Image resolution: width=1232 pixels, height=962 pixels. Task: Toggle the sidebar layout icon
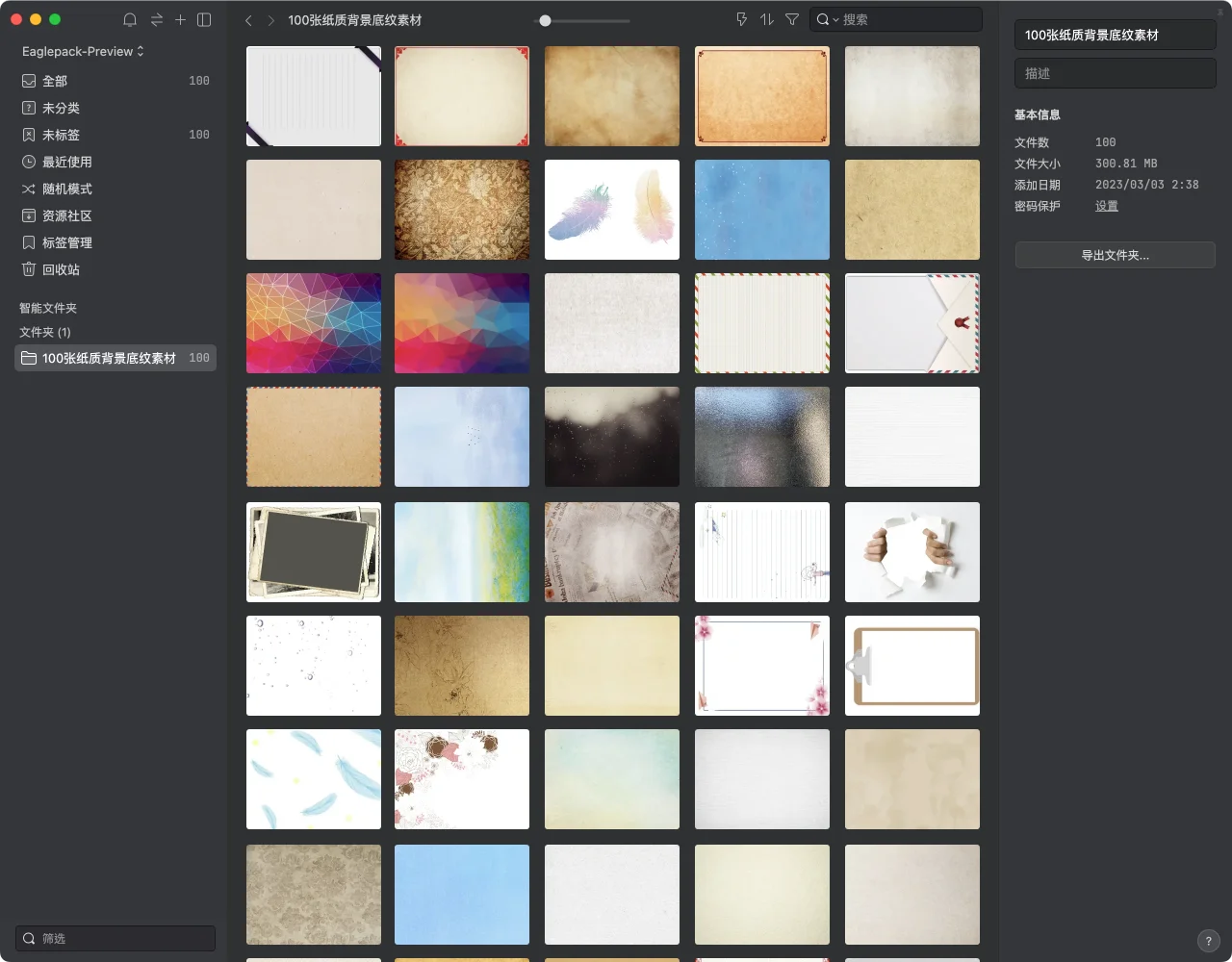coord(204,20)
